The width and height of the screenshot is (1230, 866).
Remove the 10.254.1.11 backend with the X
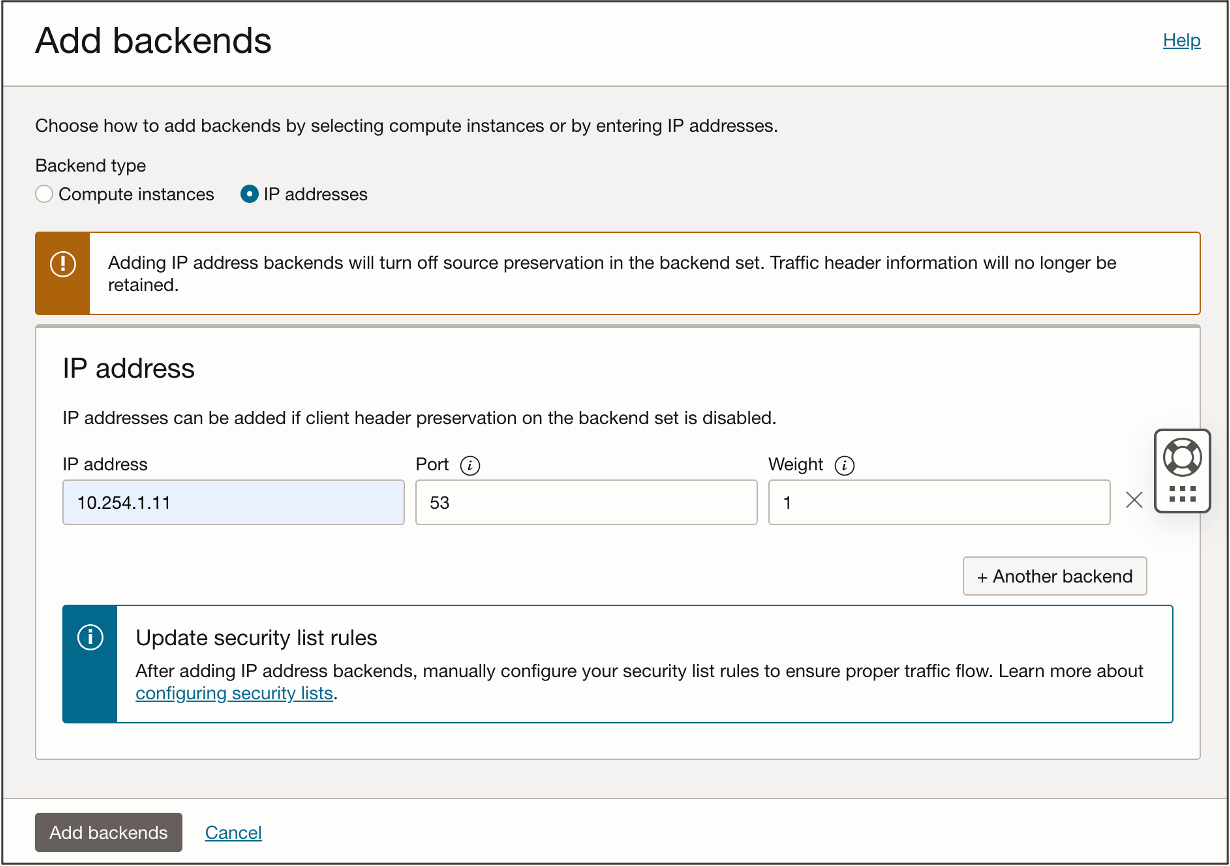[x=1134, y=501]
